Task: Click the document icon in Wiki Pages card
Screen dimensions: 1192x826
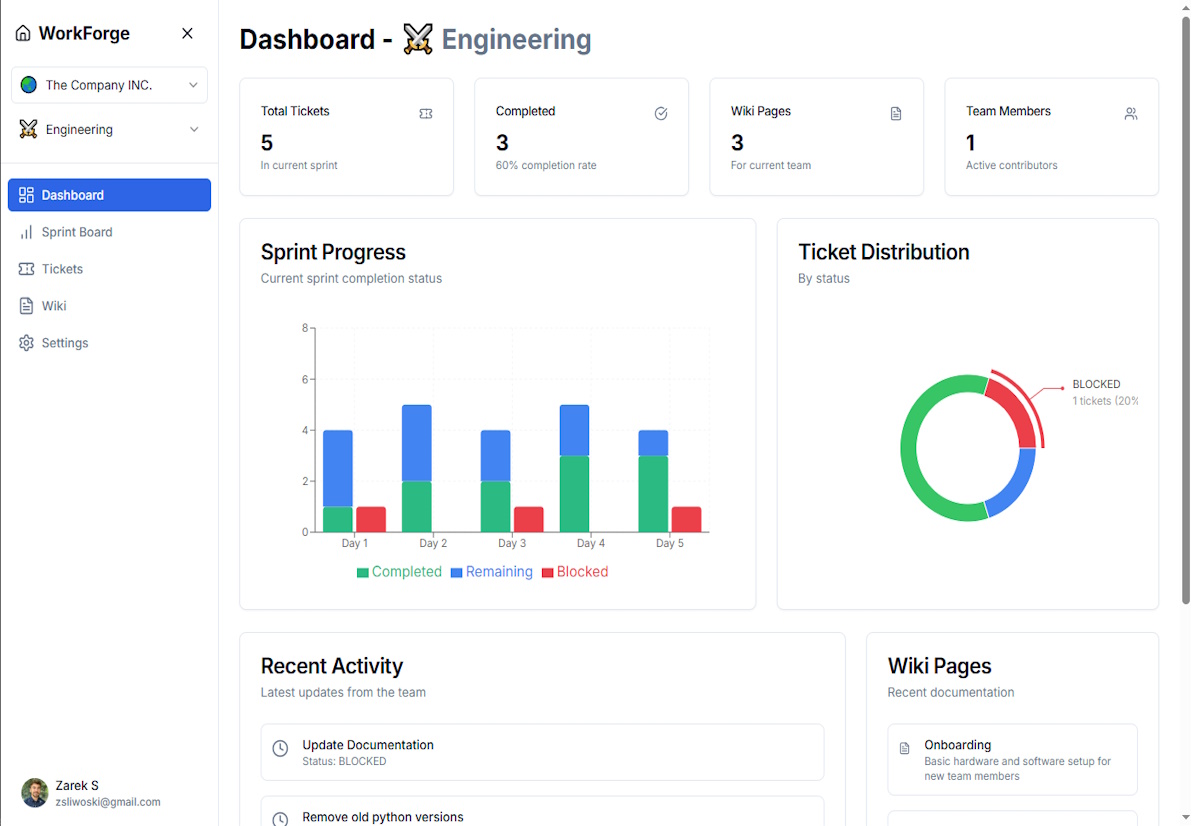Action: pyautogui.click(x=896, y=114)
